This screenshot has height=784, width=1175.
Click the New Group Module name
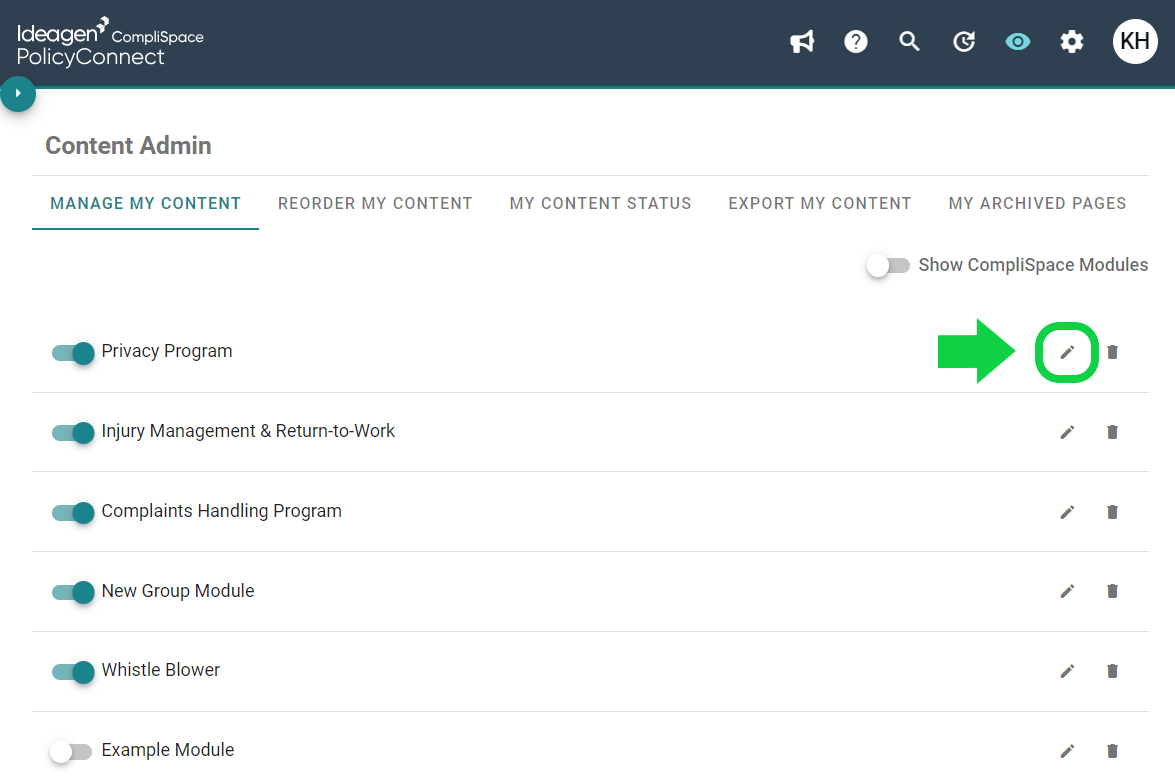[x=178, y=591]
